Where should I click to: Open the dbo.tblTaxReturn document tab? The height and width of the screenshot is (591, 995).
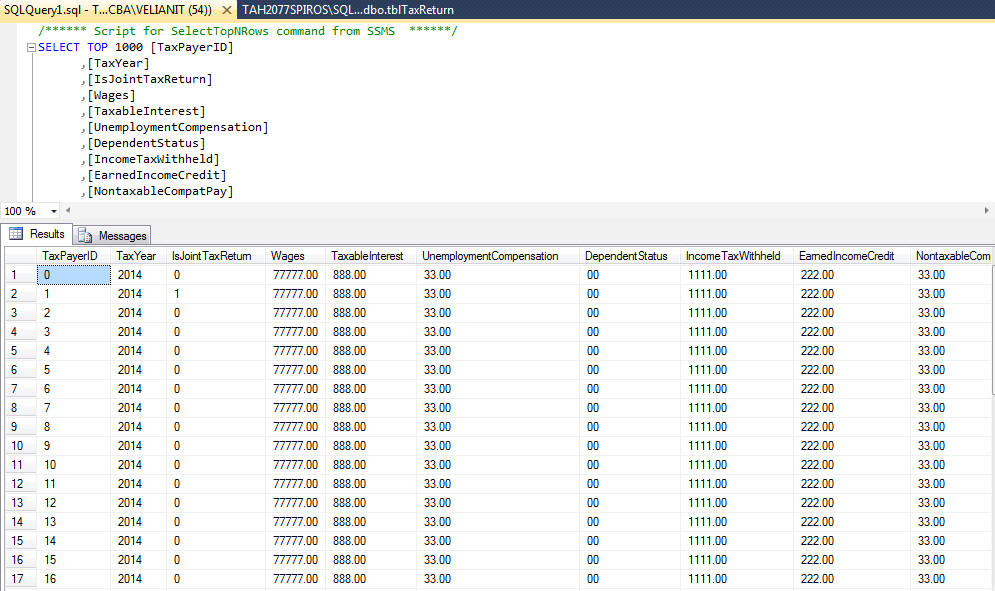(348, 10)
